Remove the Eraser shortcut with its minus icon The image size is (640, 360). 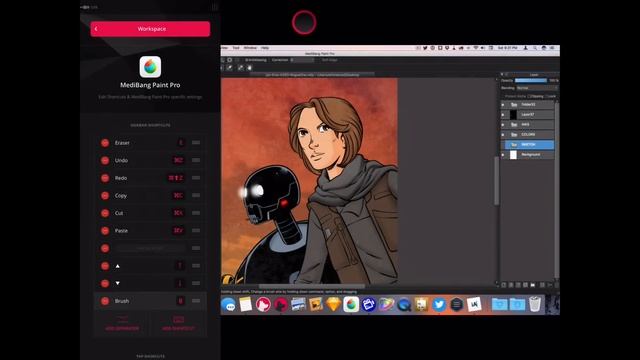pos(105,143)
